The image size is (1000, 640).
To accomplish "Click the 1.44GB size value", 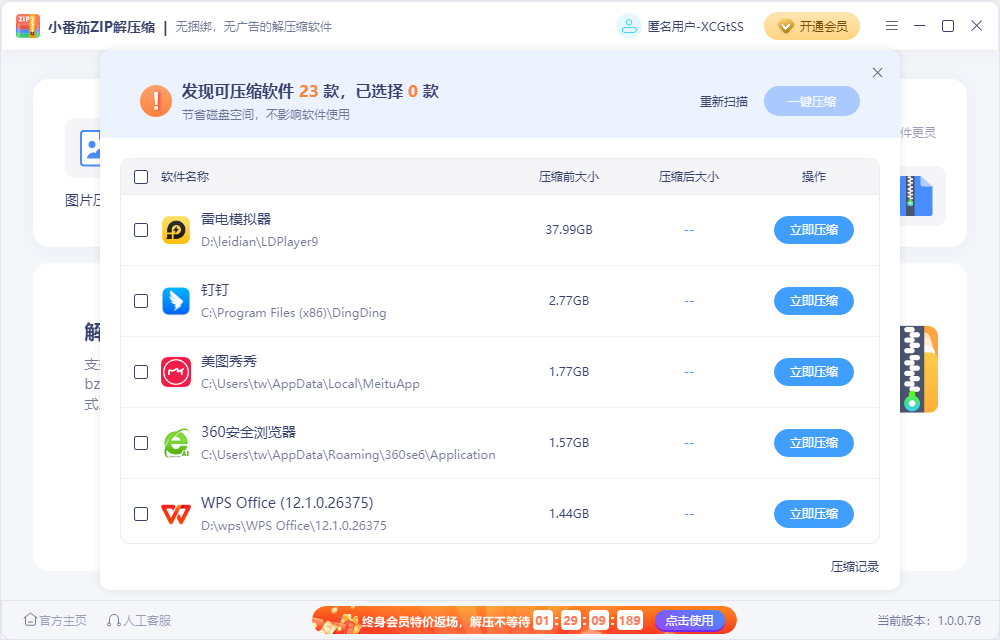I will click(x=569, y=513).
